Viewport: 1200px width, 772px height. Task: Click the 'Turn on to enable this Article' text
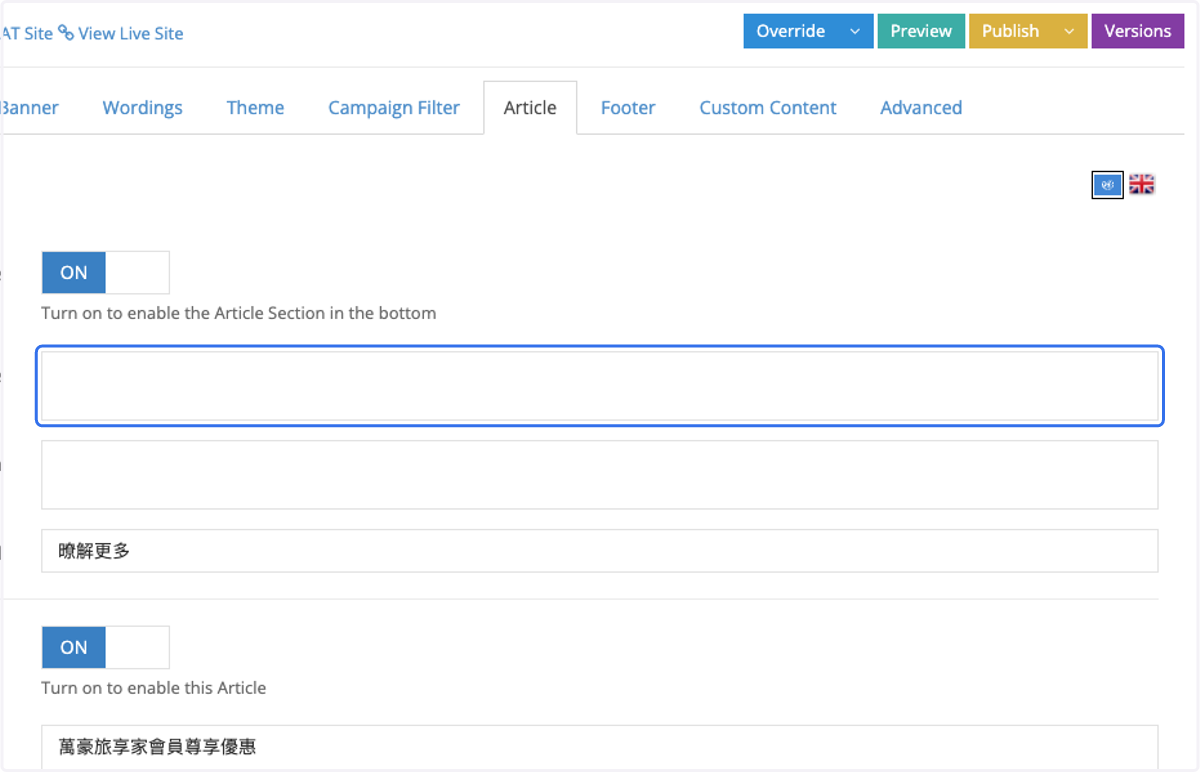154,688
